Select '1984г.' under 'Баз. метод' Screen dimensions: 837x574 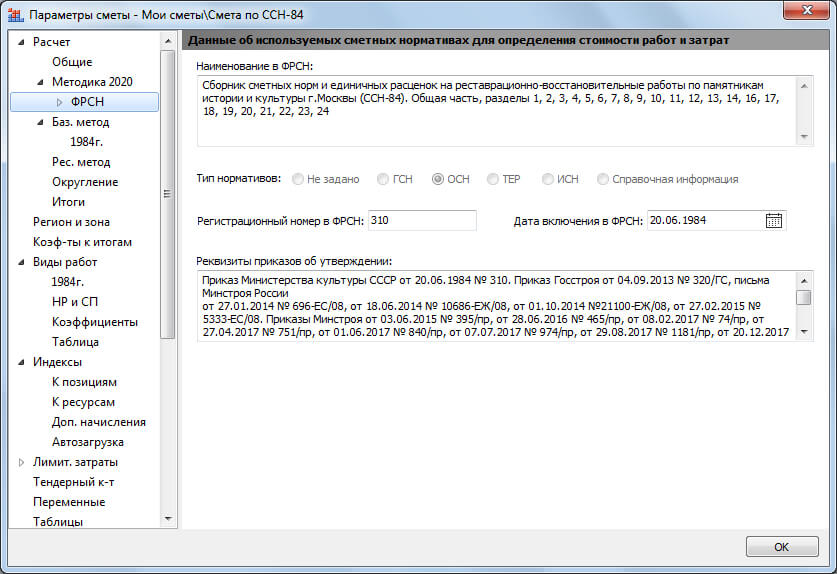86,142
